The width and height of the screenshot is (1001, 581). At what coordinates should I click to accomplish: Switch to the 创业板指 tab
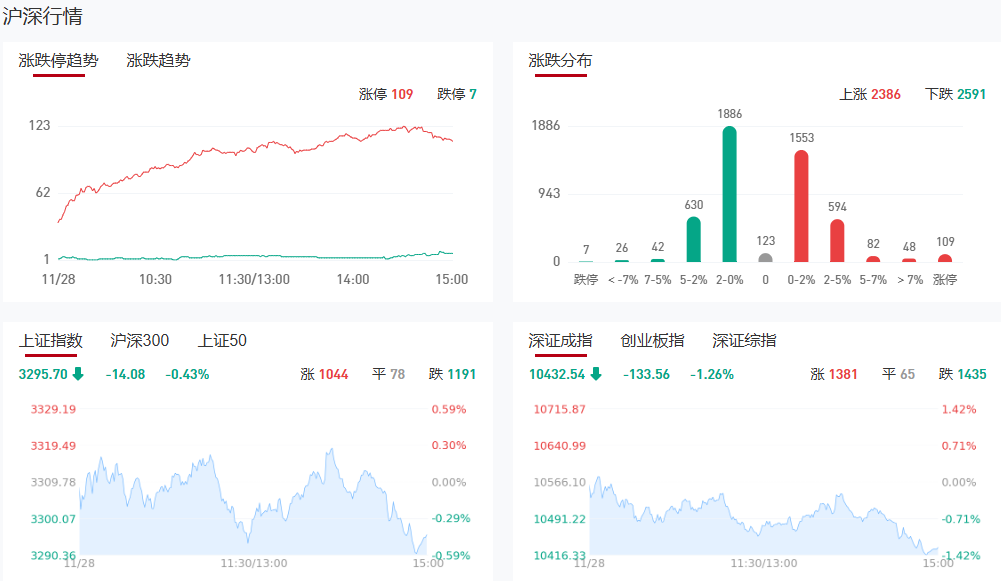click(652, 341)
